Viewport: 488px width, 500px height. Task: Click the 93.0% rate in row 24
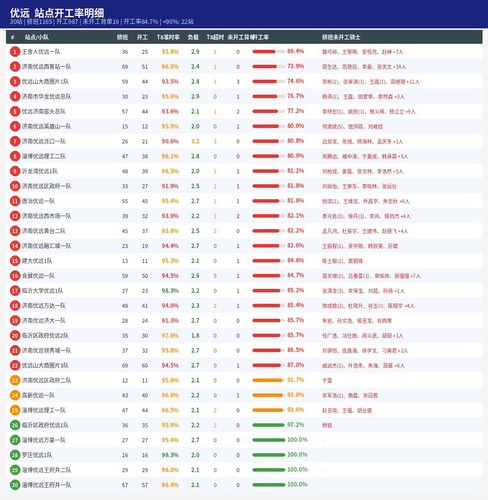[x=295, y=395]
